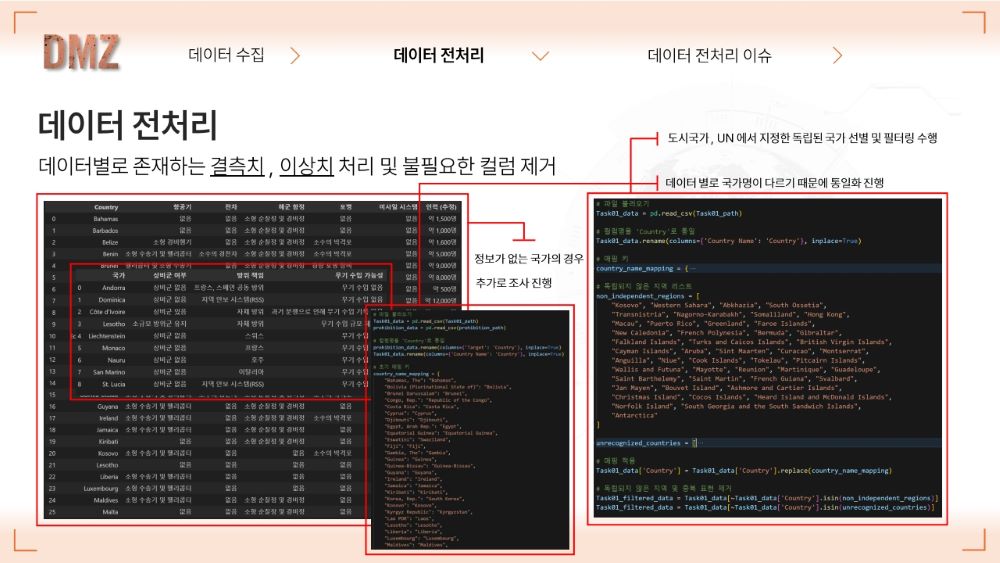Click the note 정보가 없는 국가의 경우

[528, 258]
